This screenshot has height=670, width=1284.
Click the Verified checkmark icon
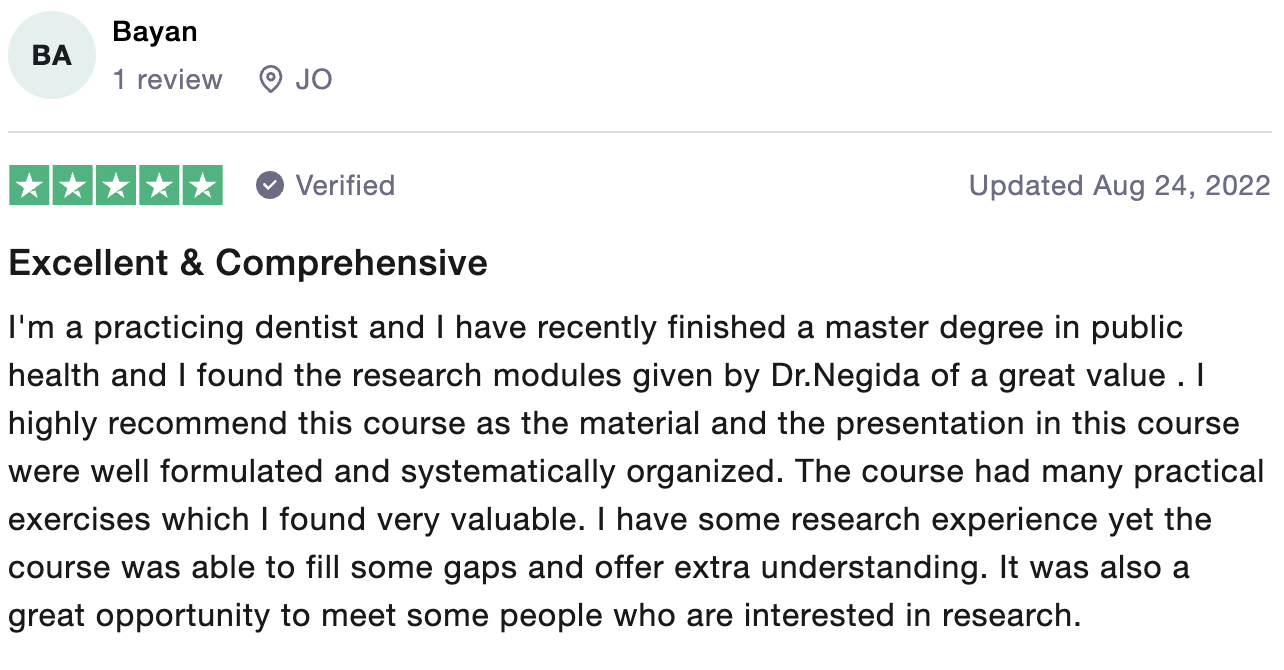click(x=270, y=186)
